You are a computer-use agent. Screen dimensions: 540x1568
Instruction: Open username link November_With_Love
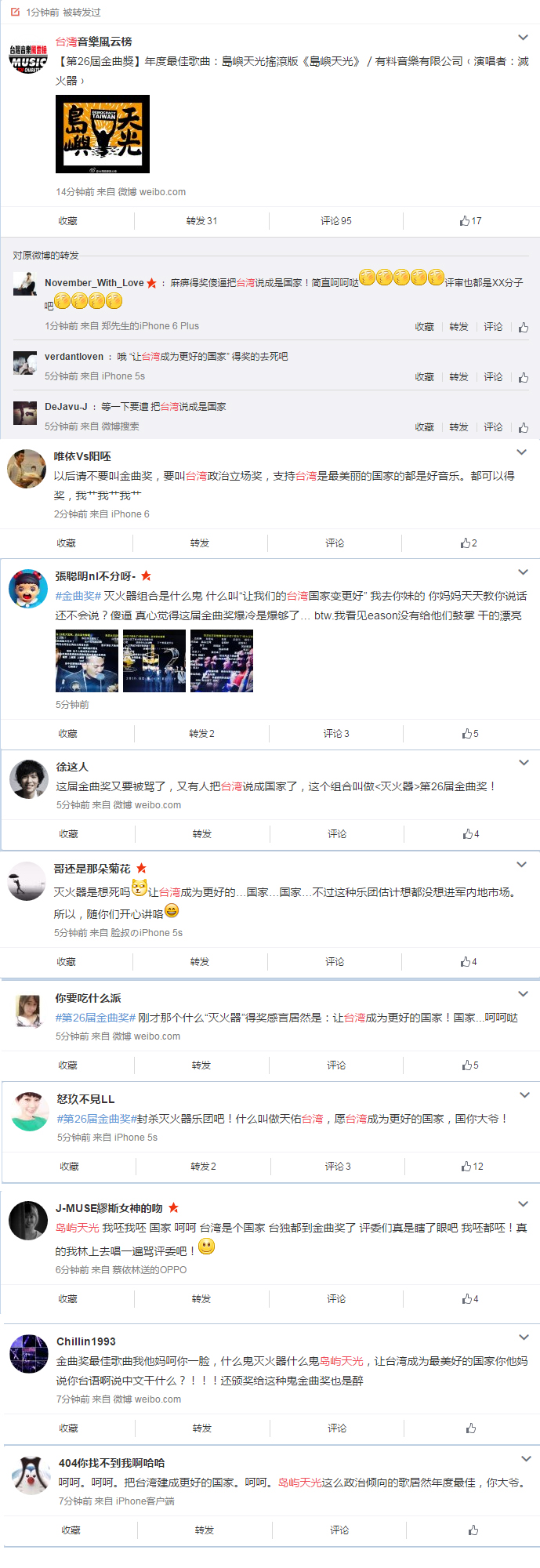click(94, 283)
